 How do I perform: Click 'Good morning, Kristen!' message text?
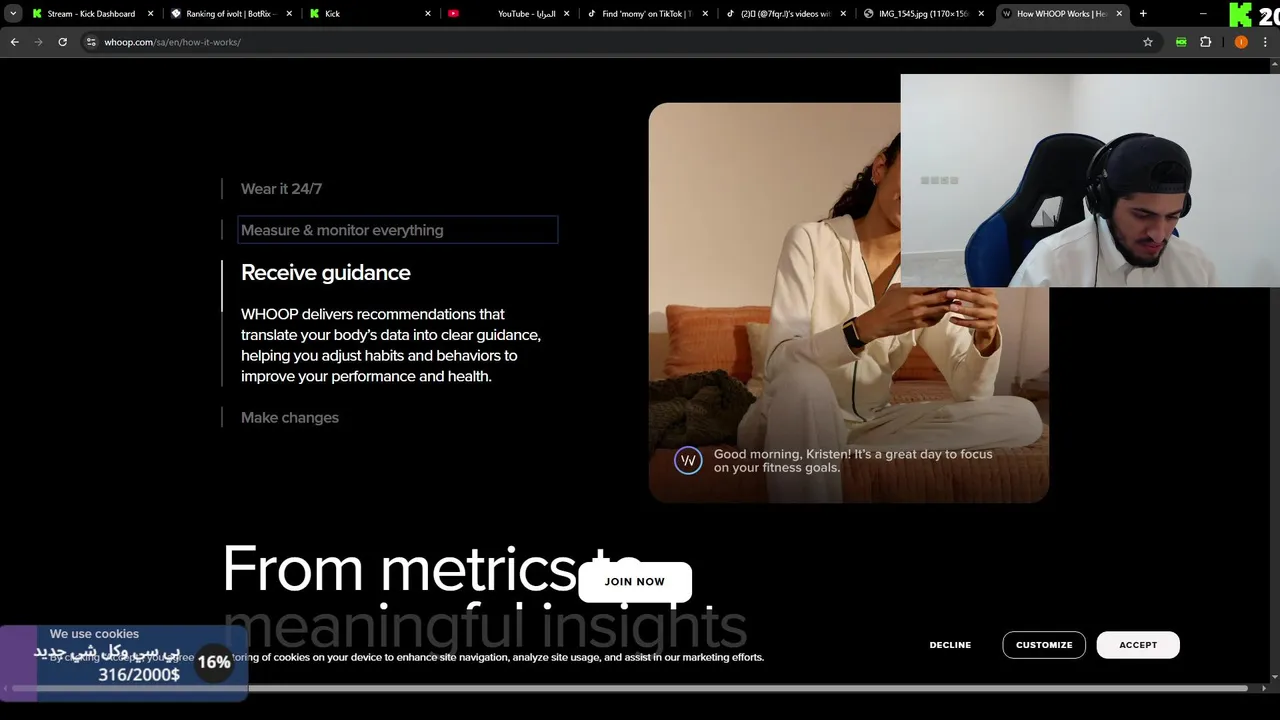(853, 460)
